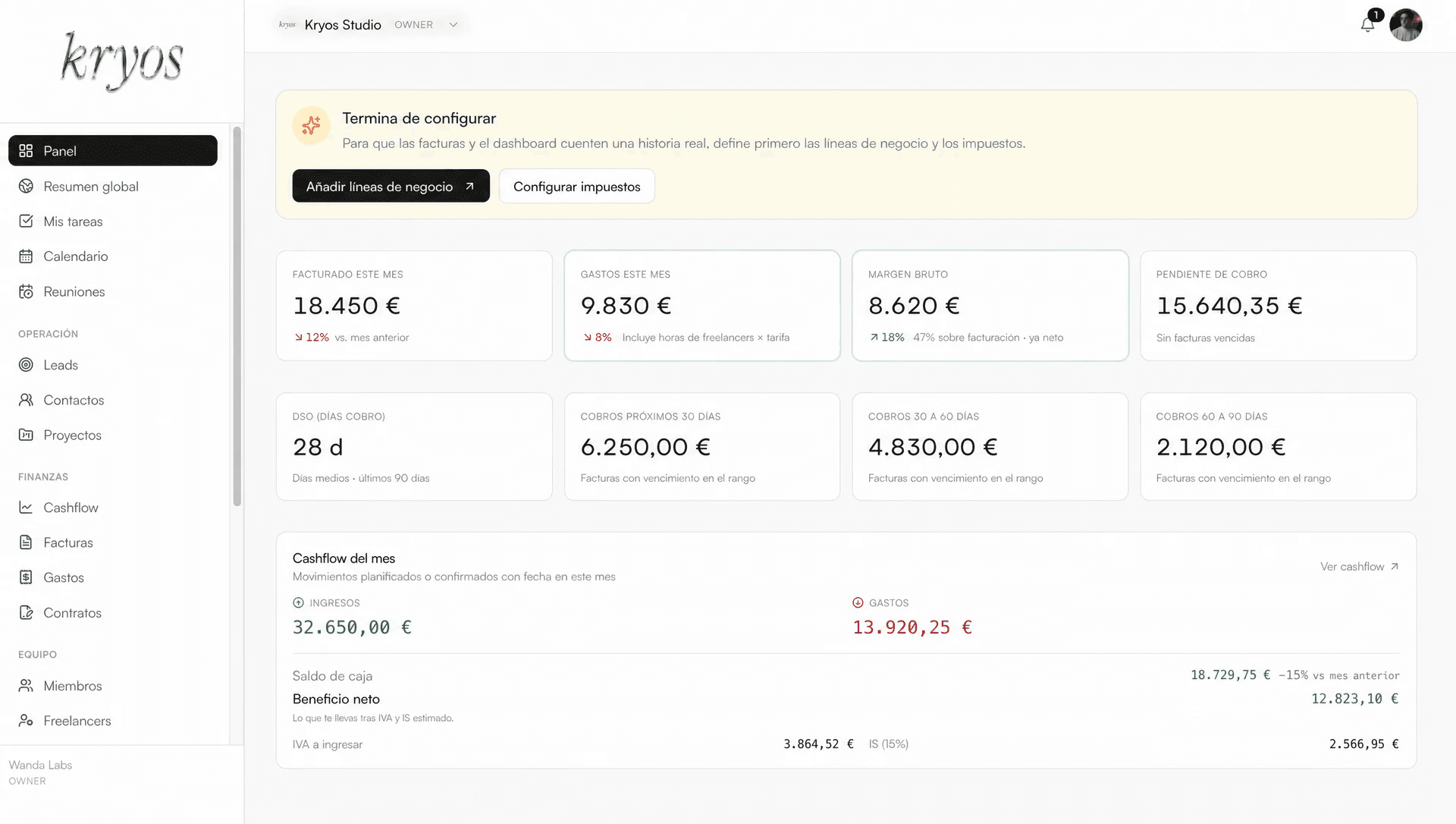This screenshot has width=1456, height=824.
Task: Click IVA a ingresar value 3.864,52 €
Action: tap(818, 744)
